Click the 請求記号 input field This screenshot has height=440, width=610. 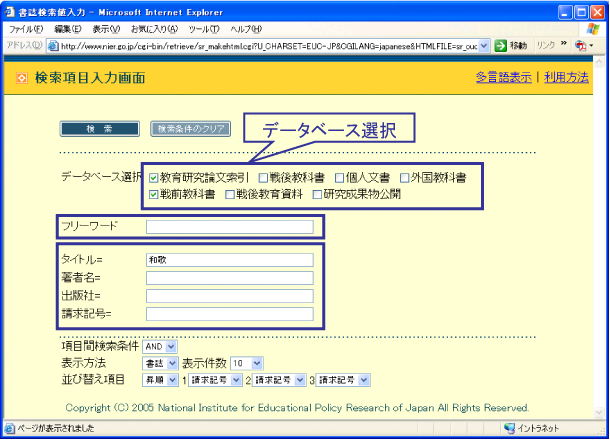click(230, 314)
